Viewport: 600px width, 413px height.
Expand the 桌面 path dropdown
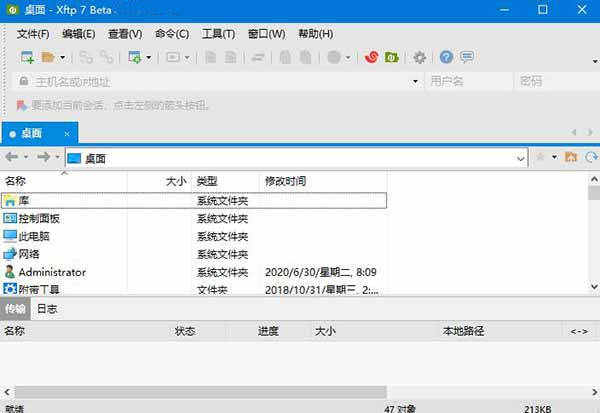tap(521, 158)
